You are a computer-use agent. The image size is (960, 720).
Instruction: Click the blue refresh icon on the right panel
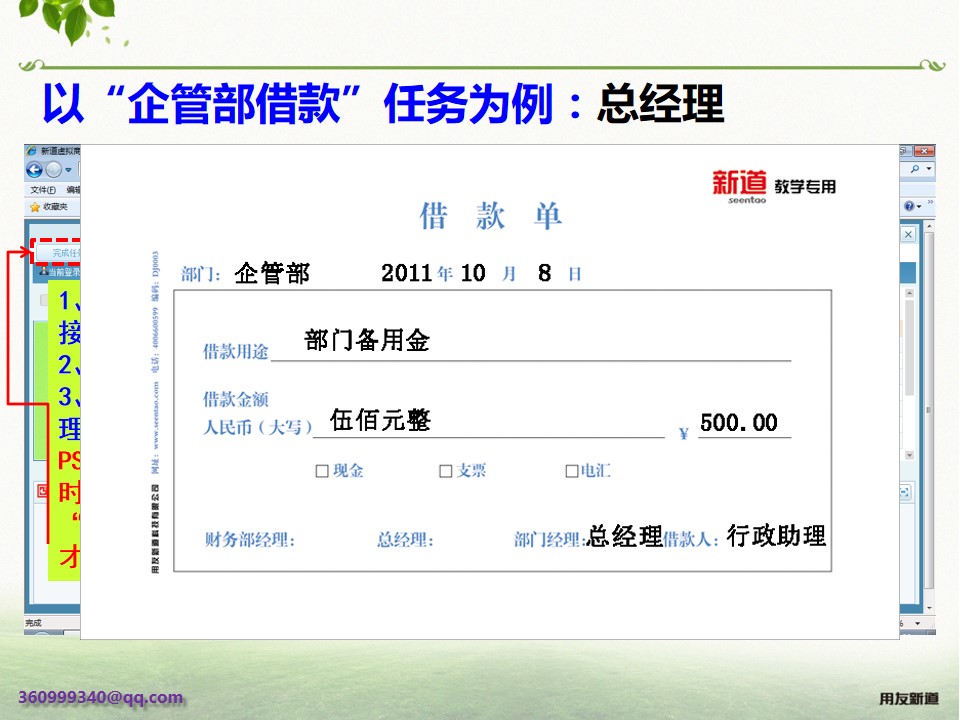pos(906,492)
